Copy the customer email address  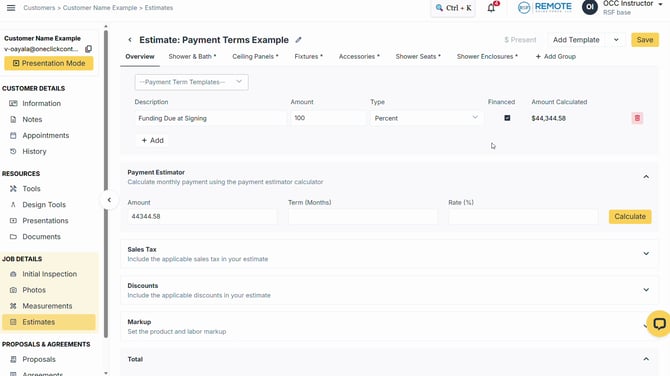click(x=88, y=49)
